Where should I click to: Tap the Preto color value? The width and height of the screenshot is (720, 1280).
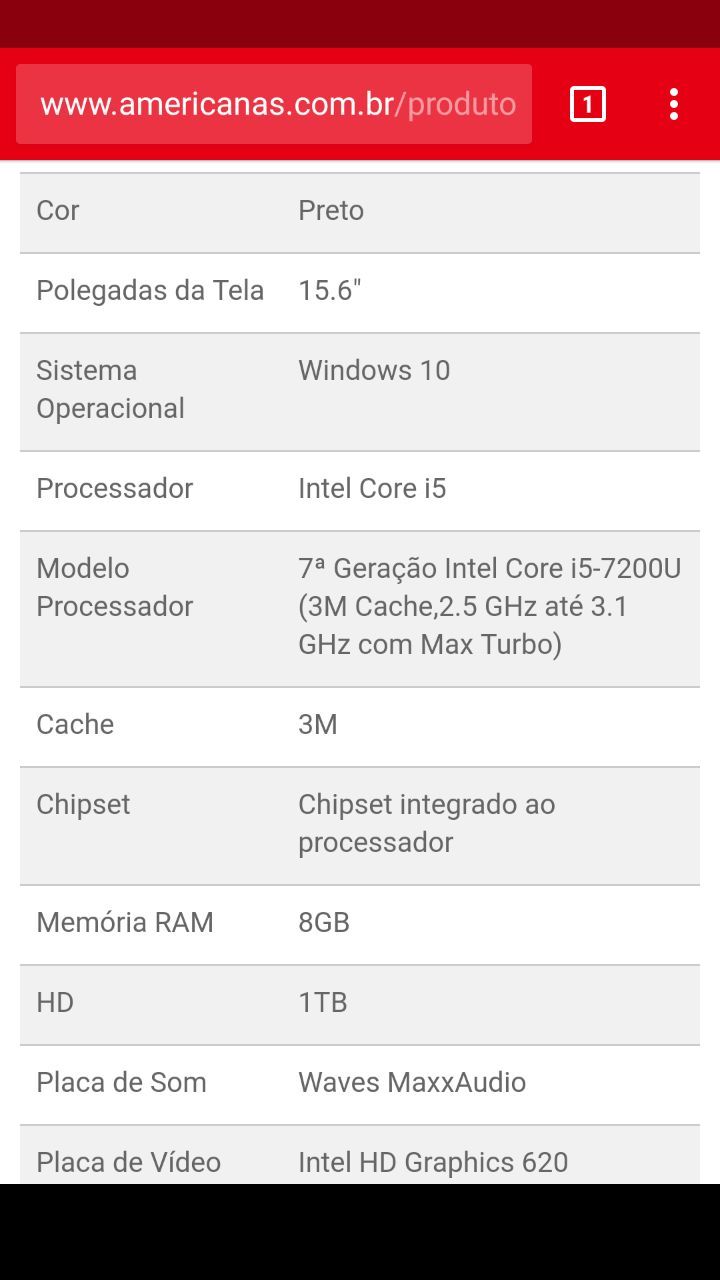point(331,211)
